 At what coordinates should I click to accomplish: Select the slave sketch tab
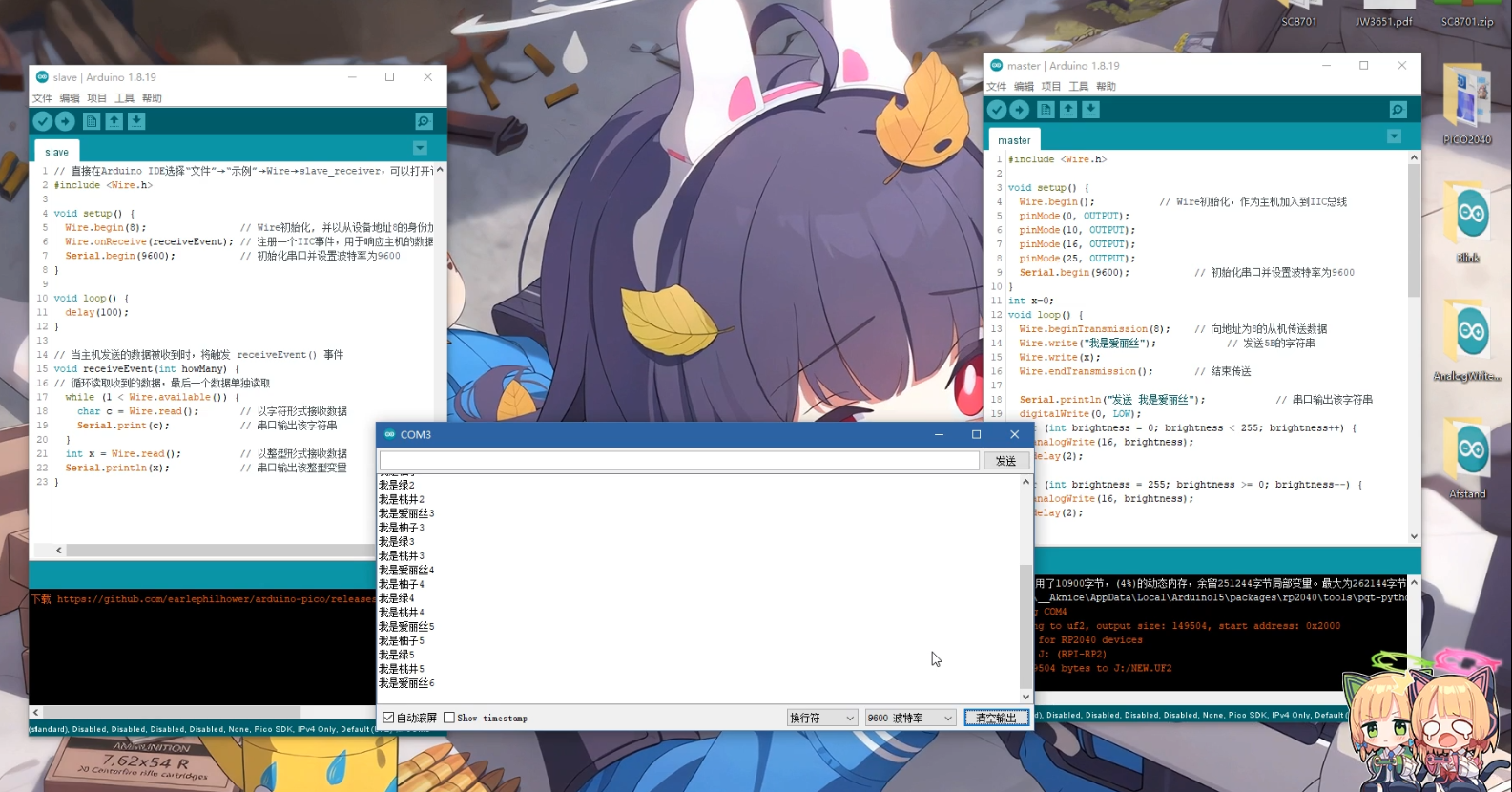(x=56, y=152)
